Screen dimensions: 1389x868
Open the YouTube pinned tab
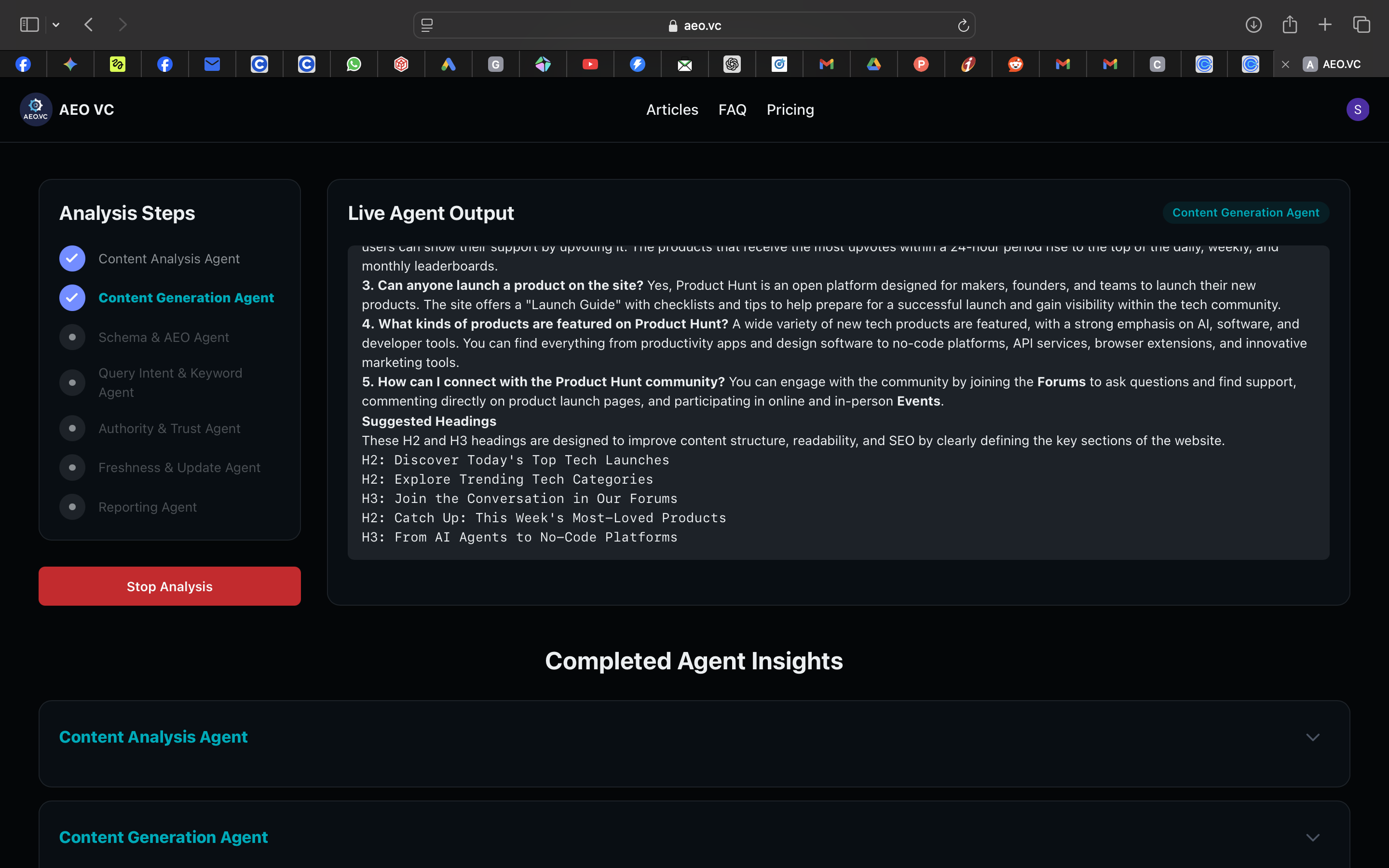590,64
